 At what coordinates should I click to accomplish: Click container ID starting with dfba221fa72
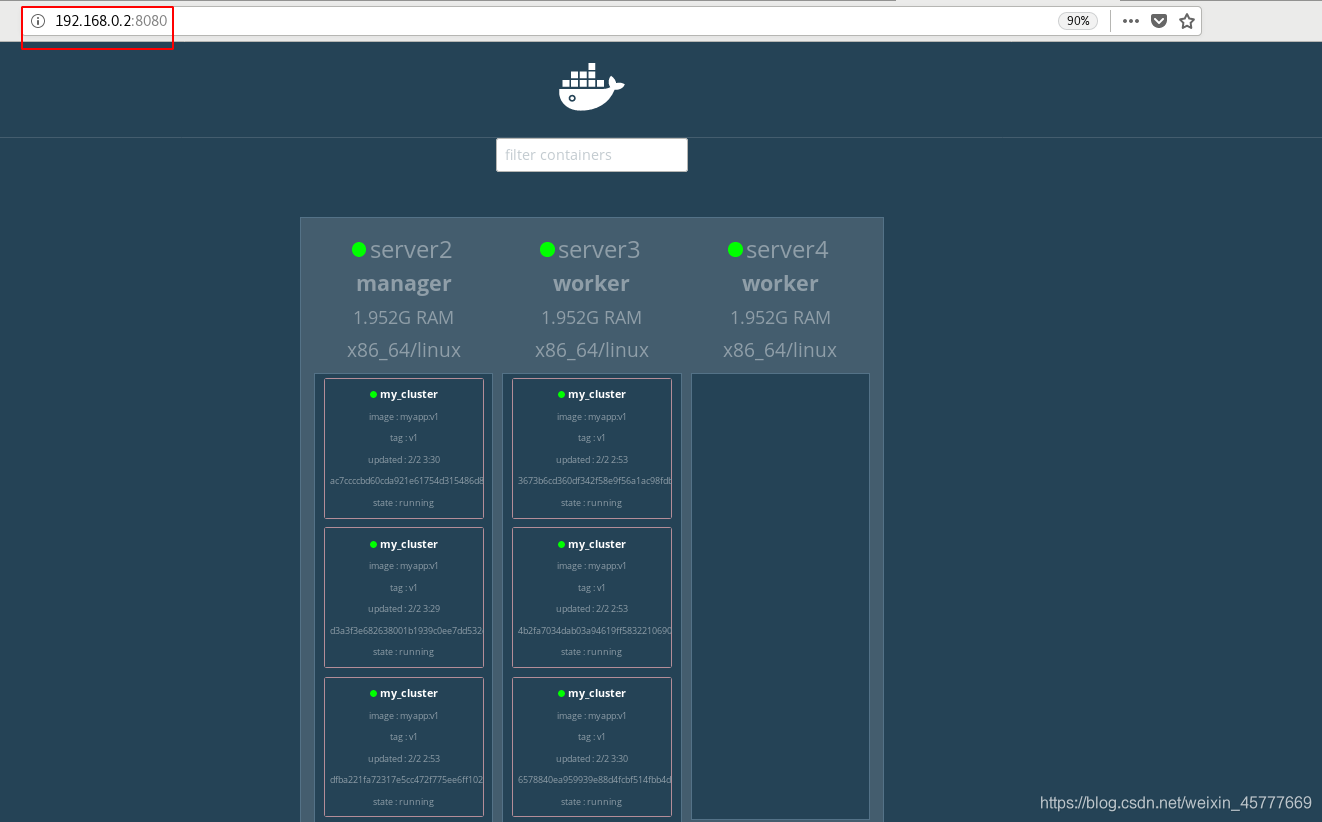tap(406, 780)
